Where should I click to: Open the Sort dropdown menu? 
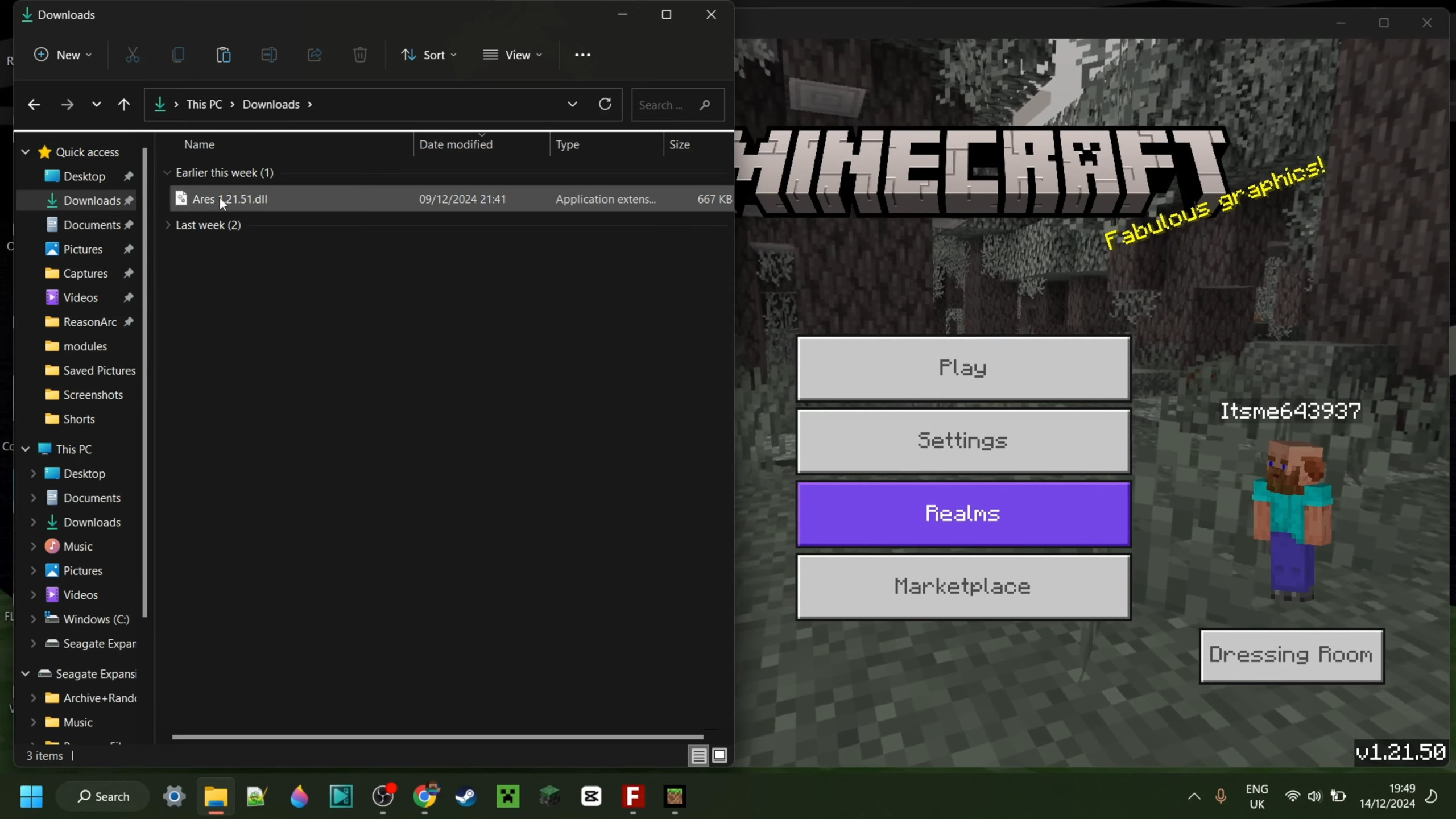point(429,55)
